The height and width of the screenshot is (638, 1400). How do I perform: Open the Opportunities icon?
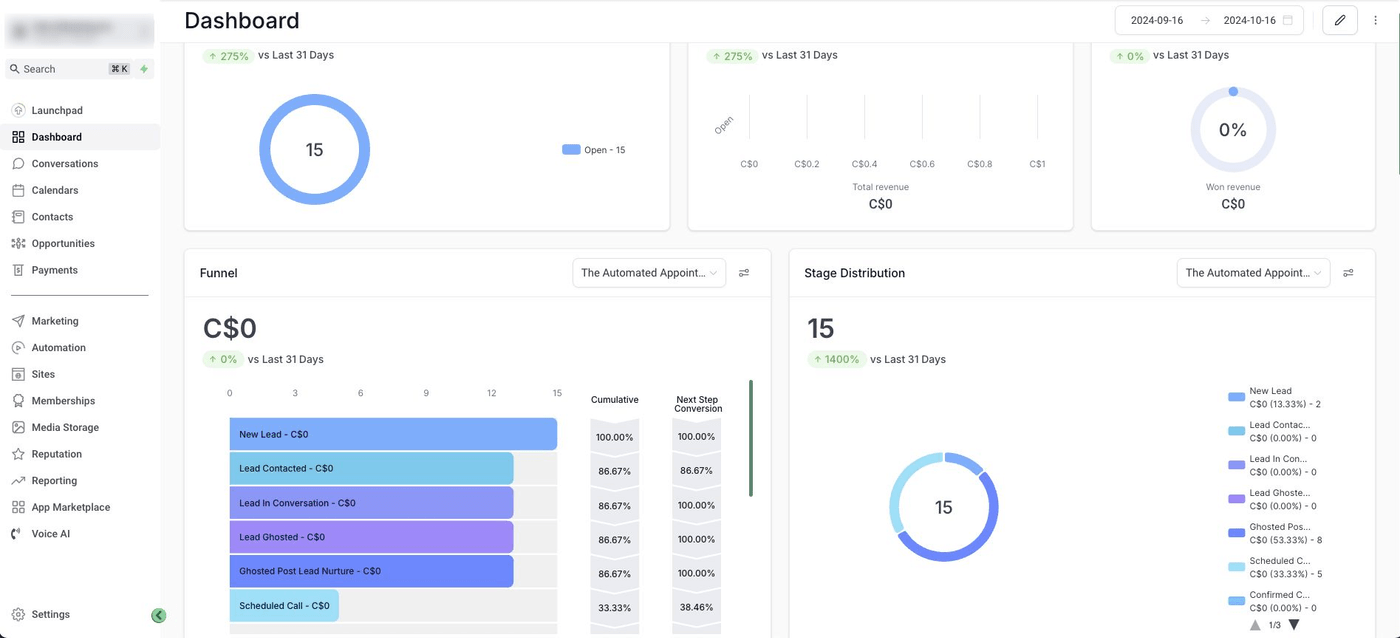[x=18, y=243]
